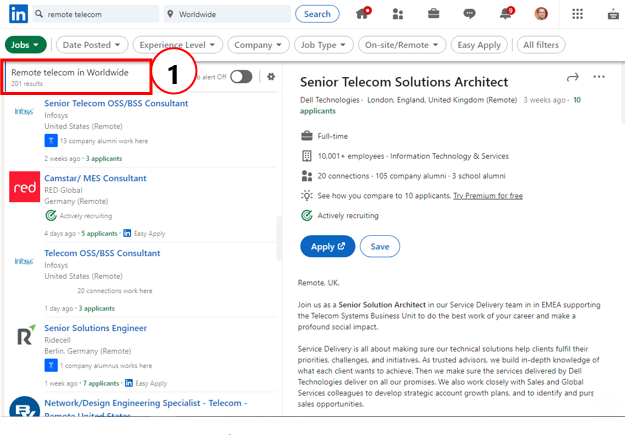Open the Post a job icon

613,14
